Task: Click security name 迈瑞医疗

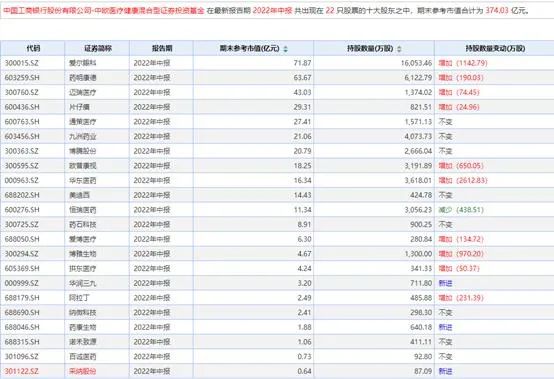Action: (82, 93)
